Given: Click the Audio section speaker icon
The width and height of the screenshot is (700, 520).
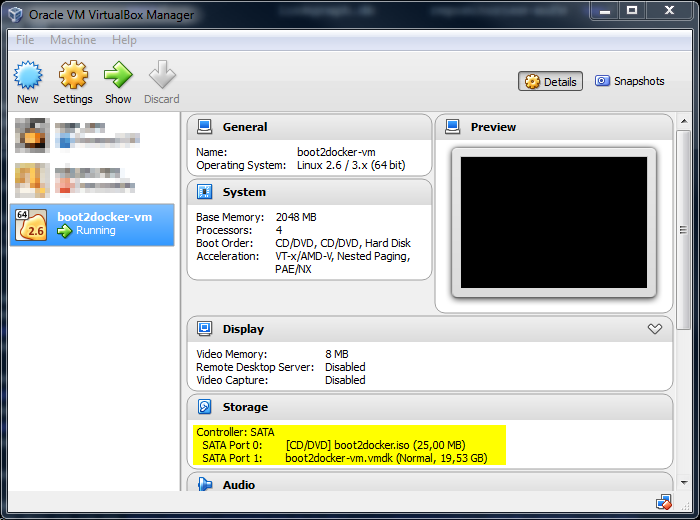Looking at the screenshot, I should coord(205,484).
